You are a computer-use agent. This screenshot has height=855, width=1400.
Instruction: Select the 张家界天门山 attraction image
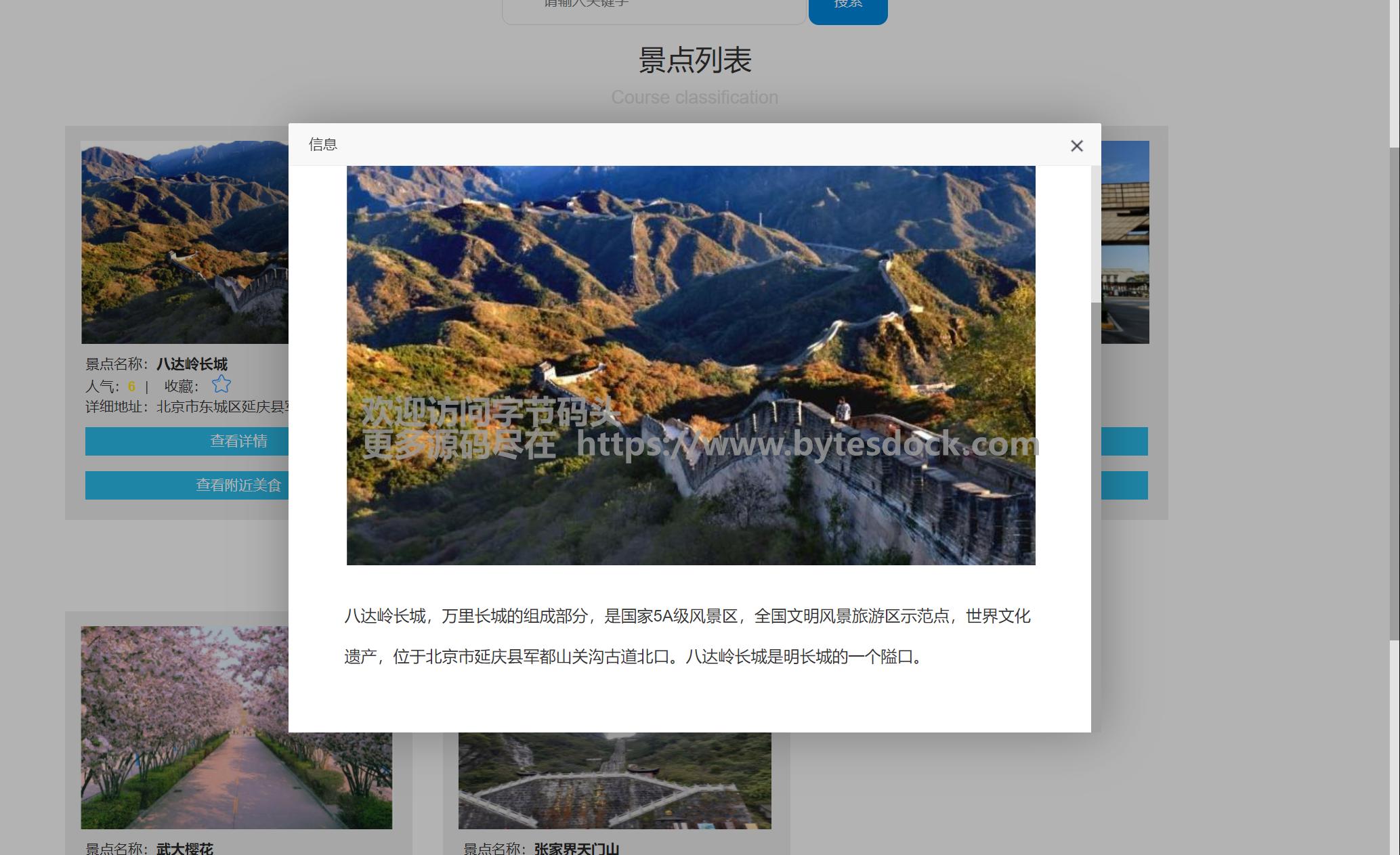(614, 782)
